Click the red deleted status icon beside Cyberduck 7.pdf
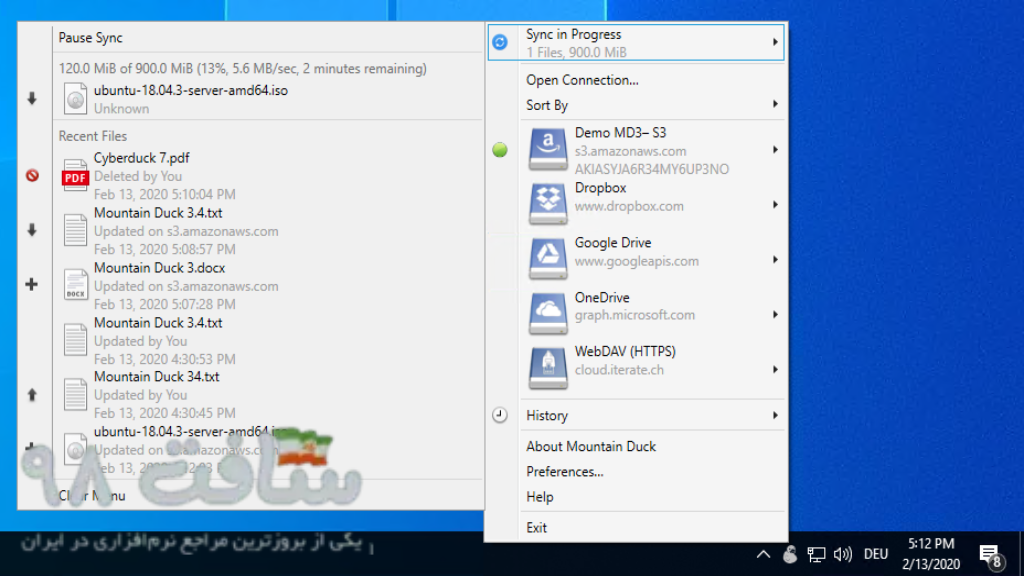The width and height of the screenshot is (1024, 576). [x=32, y=175]
